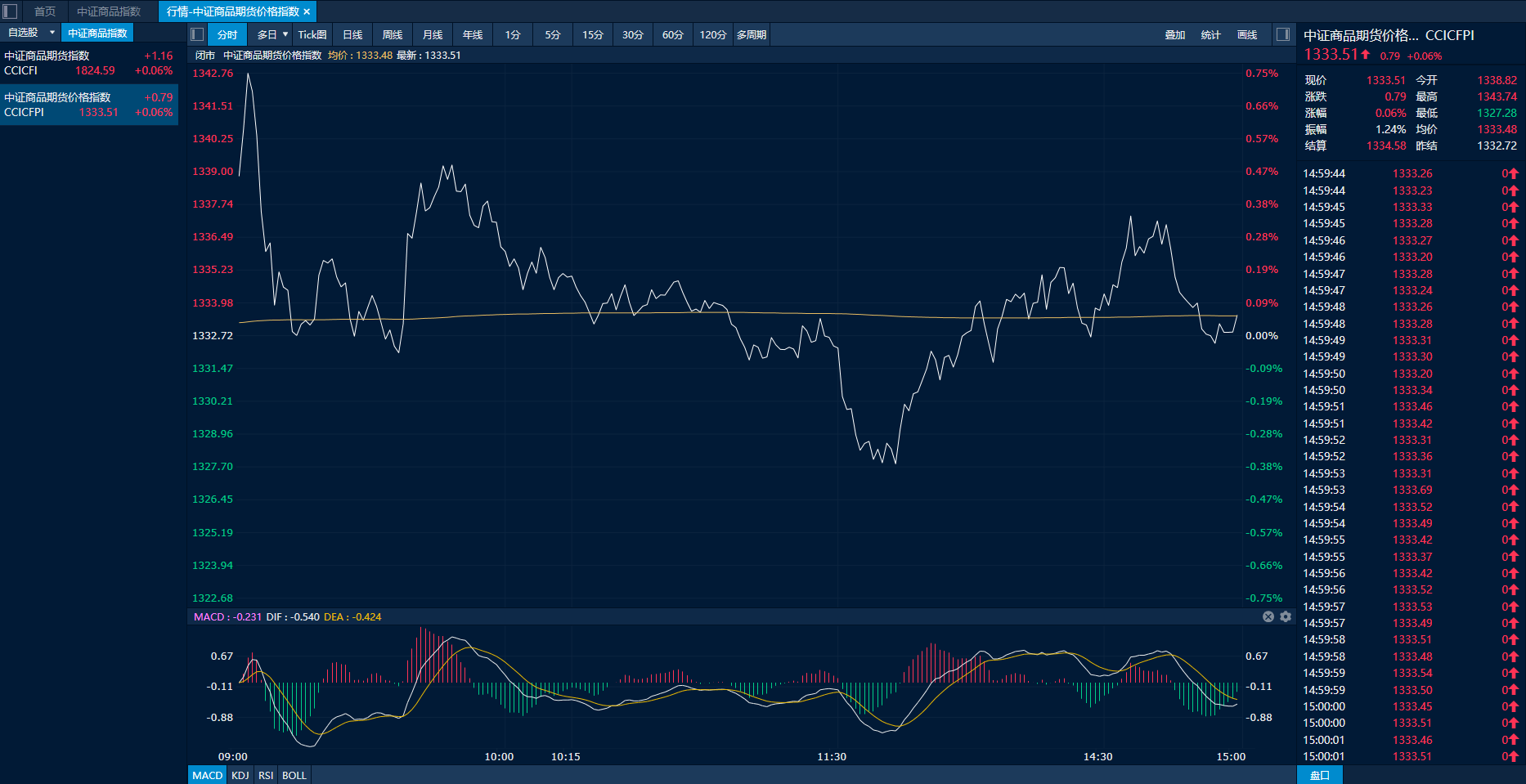Close the MACD indicator pane
This screenshot has width=1526, height=784.
click(1268, 616)
